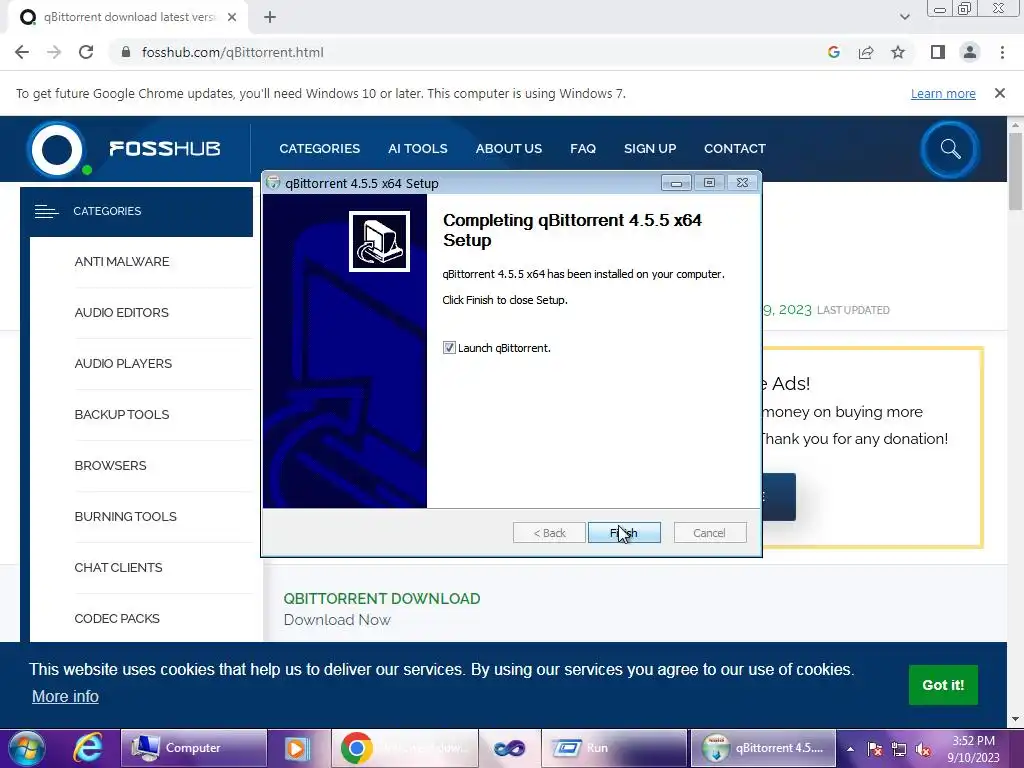Open the CATEGORIES nav menu item
Screen dimensions: 1024x768
pos(319,148)
